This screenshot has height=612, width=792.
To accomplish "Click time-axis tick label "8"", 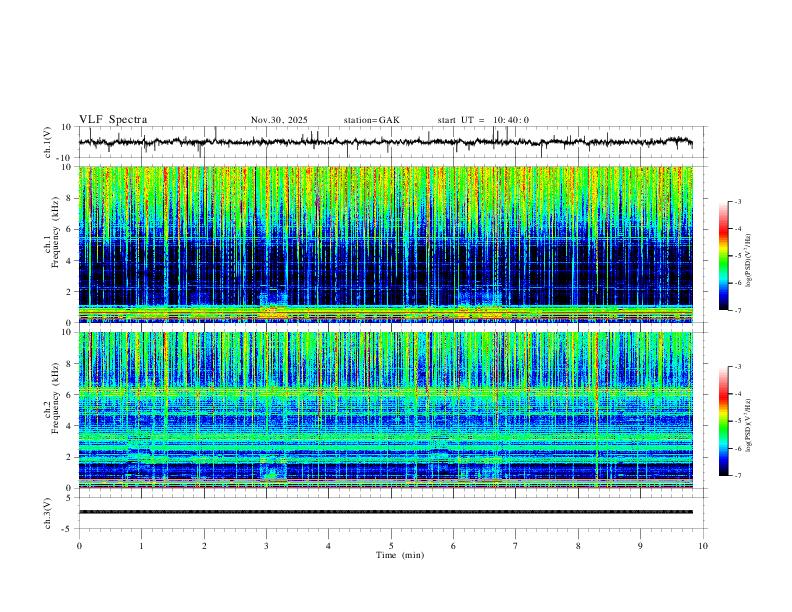I will 578,546.
